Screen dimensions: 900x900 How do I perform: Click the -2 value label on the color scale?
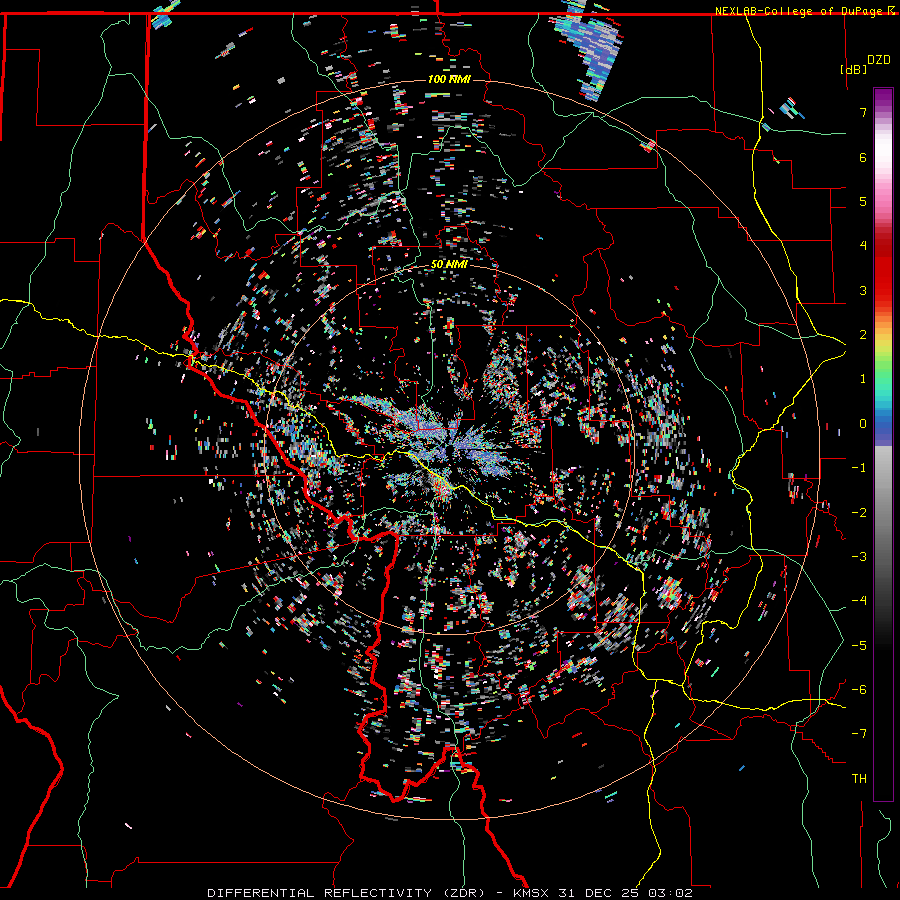point(859,512)
